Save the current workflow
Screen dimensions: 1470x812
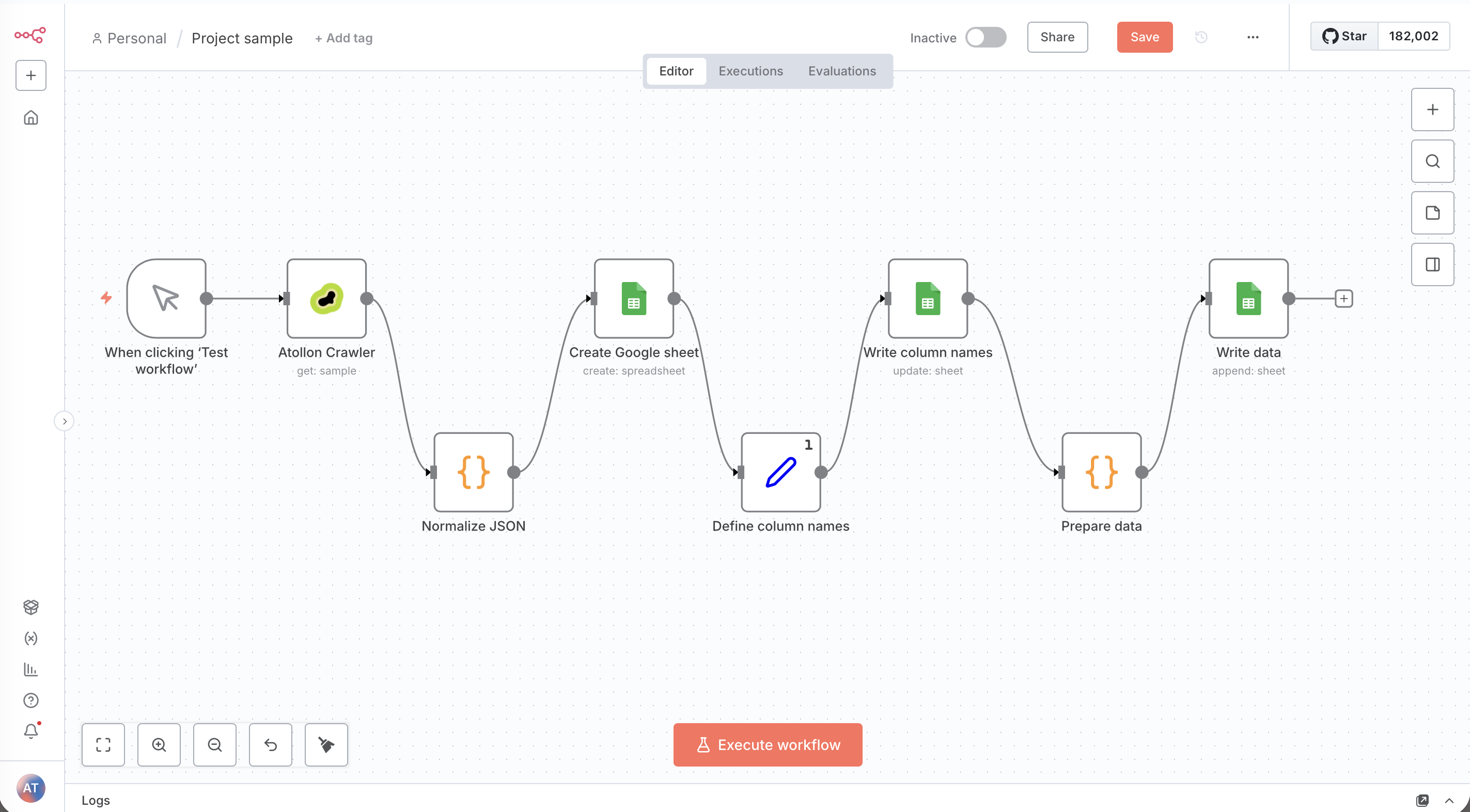1145,37
